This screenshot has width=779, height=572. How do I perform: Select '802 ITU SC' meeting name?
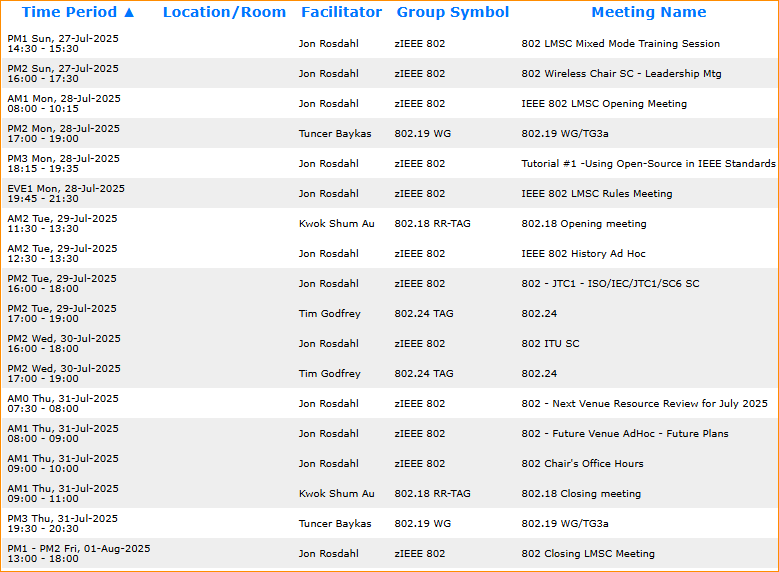tap(550, 343)
